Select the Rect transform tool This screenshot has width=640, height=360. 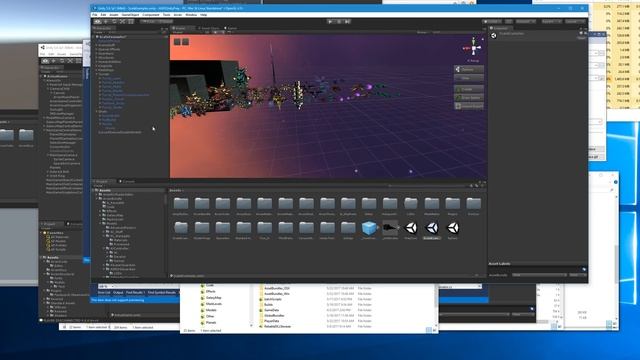pyautogui.click(x=131, y=21)
